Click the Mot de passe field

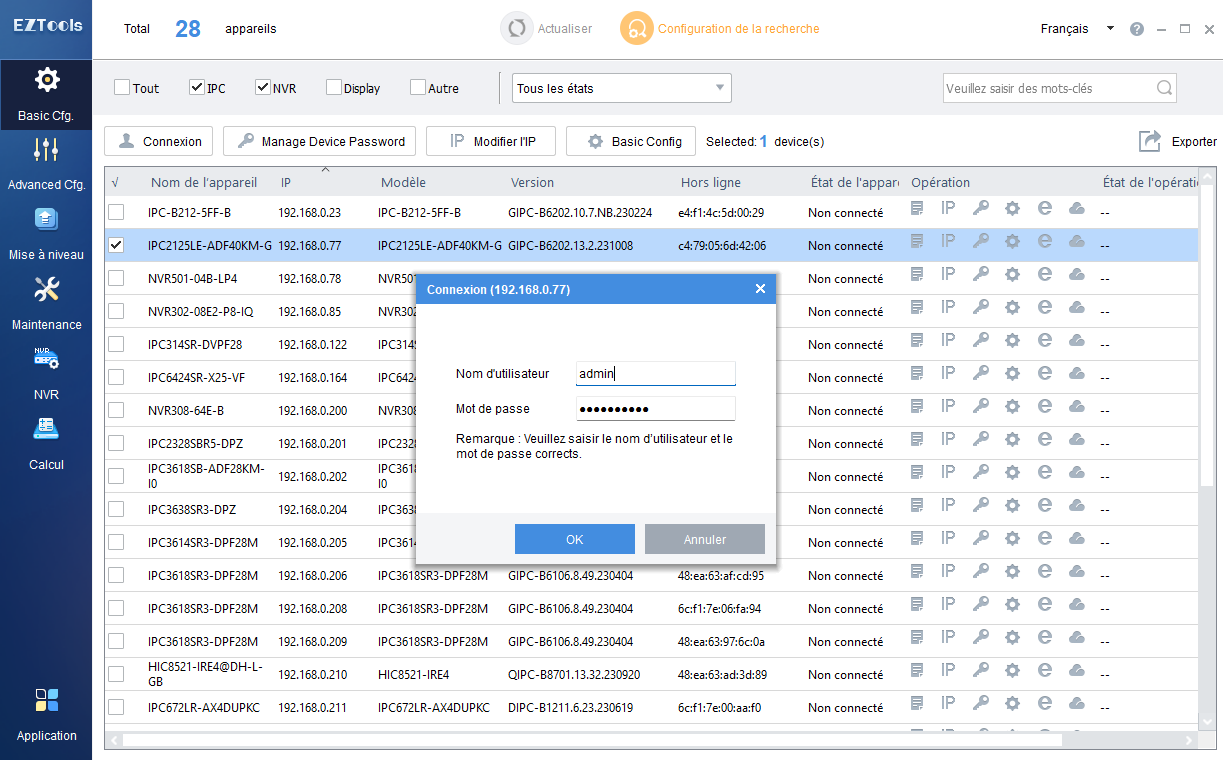tap(656, 409)
